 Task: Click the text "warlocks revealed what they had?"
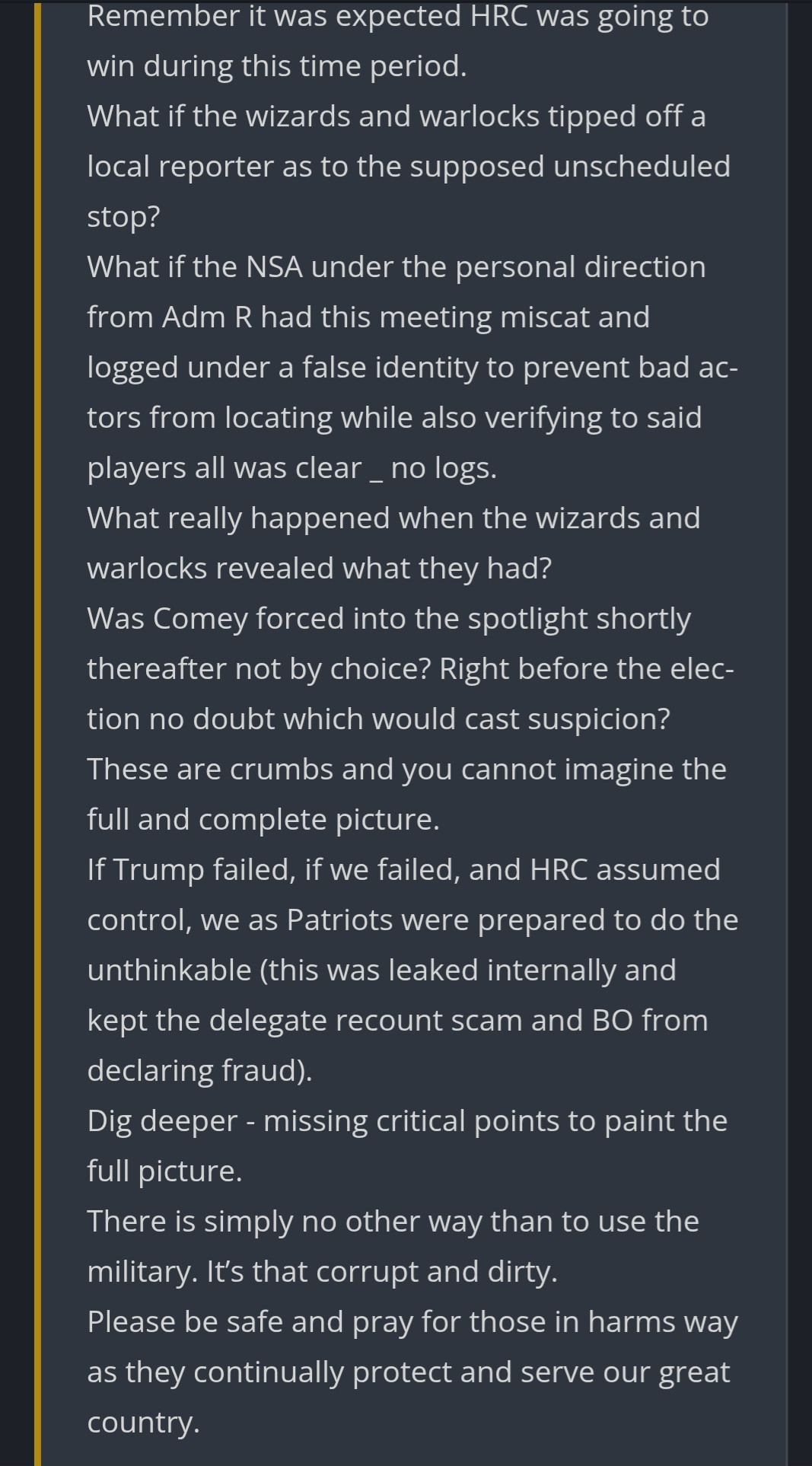pos(319,569)
